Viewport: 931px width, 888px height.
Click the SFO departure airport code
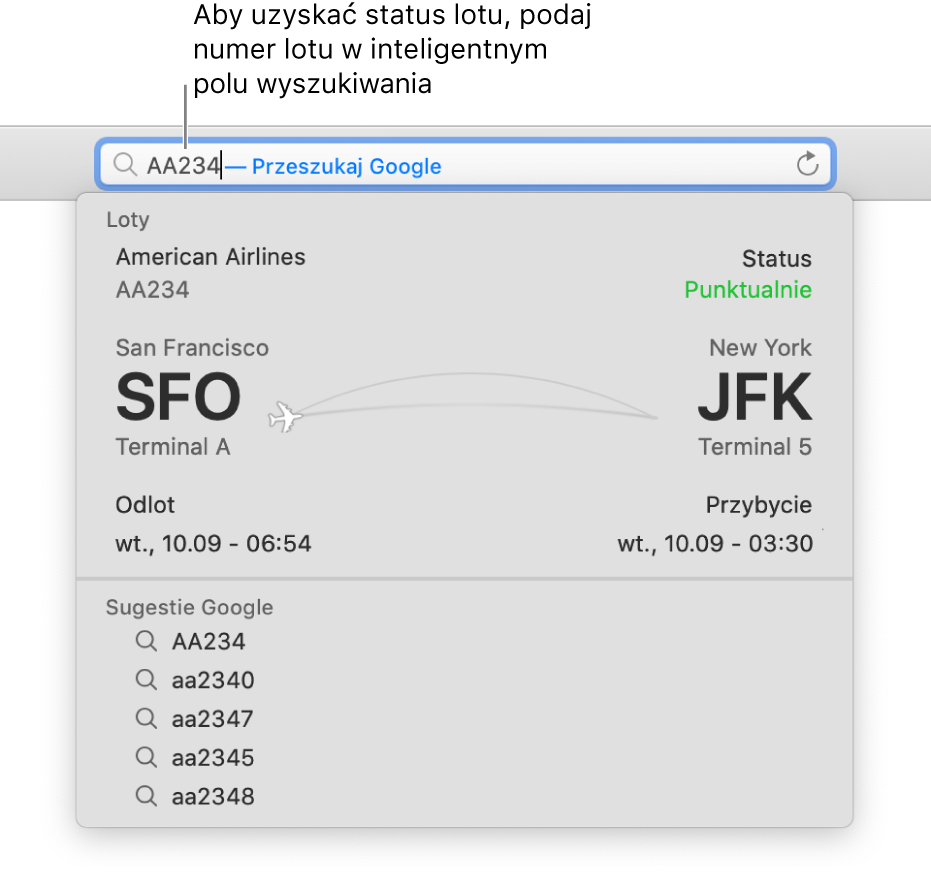pos(178,397)
